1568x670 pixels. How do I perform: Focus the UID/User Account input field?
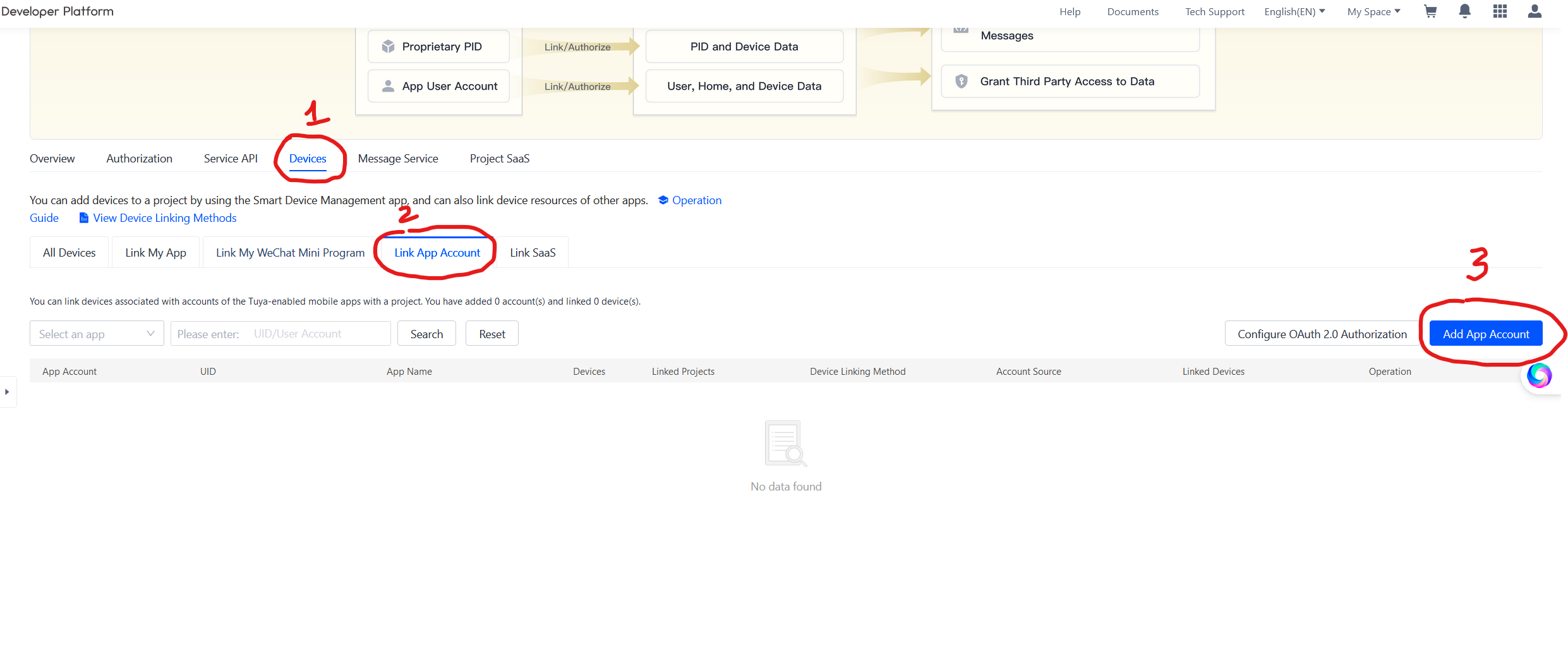(x=316, y=334)
